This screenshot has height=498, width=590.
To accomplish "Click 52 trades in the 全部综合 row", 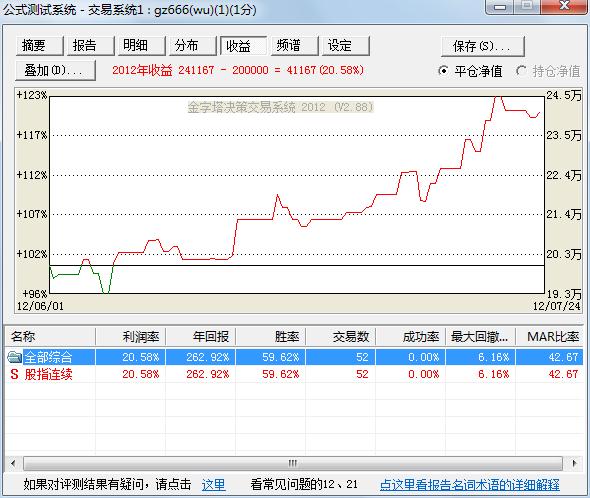I will coord(362,357).
